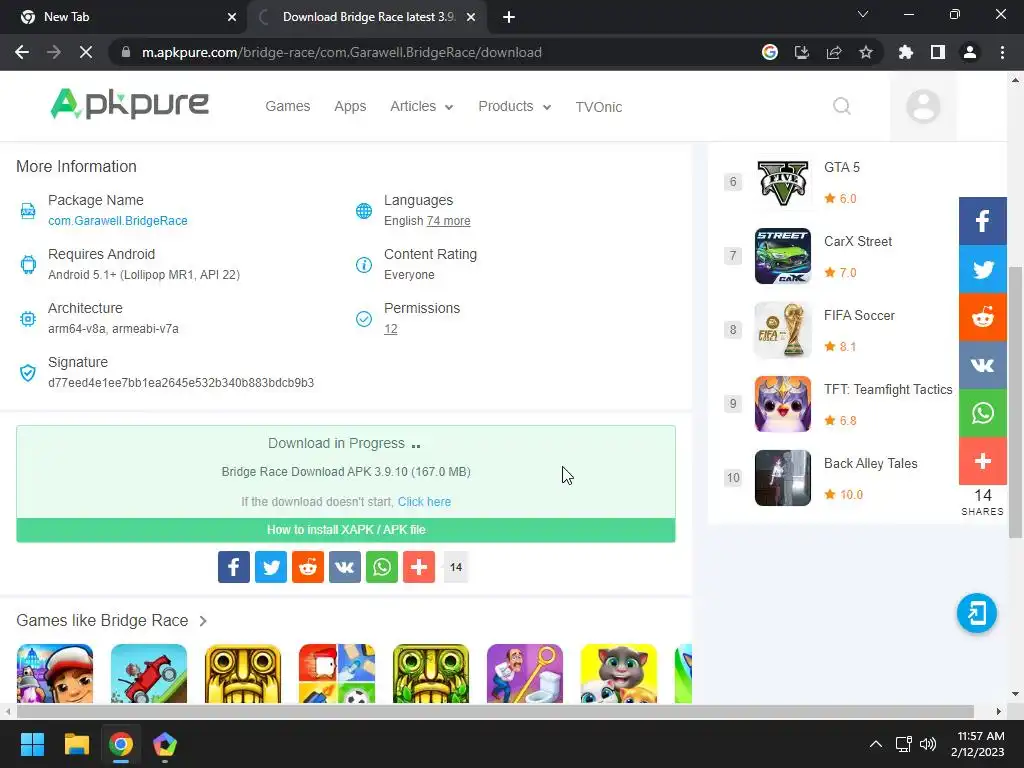Screen dimensions: 1024x768
Task: Click Reddit share button below download box
Action: (308, 567)
